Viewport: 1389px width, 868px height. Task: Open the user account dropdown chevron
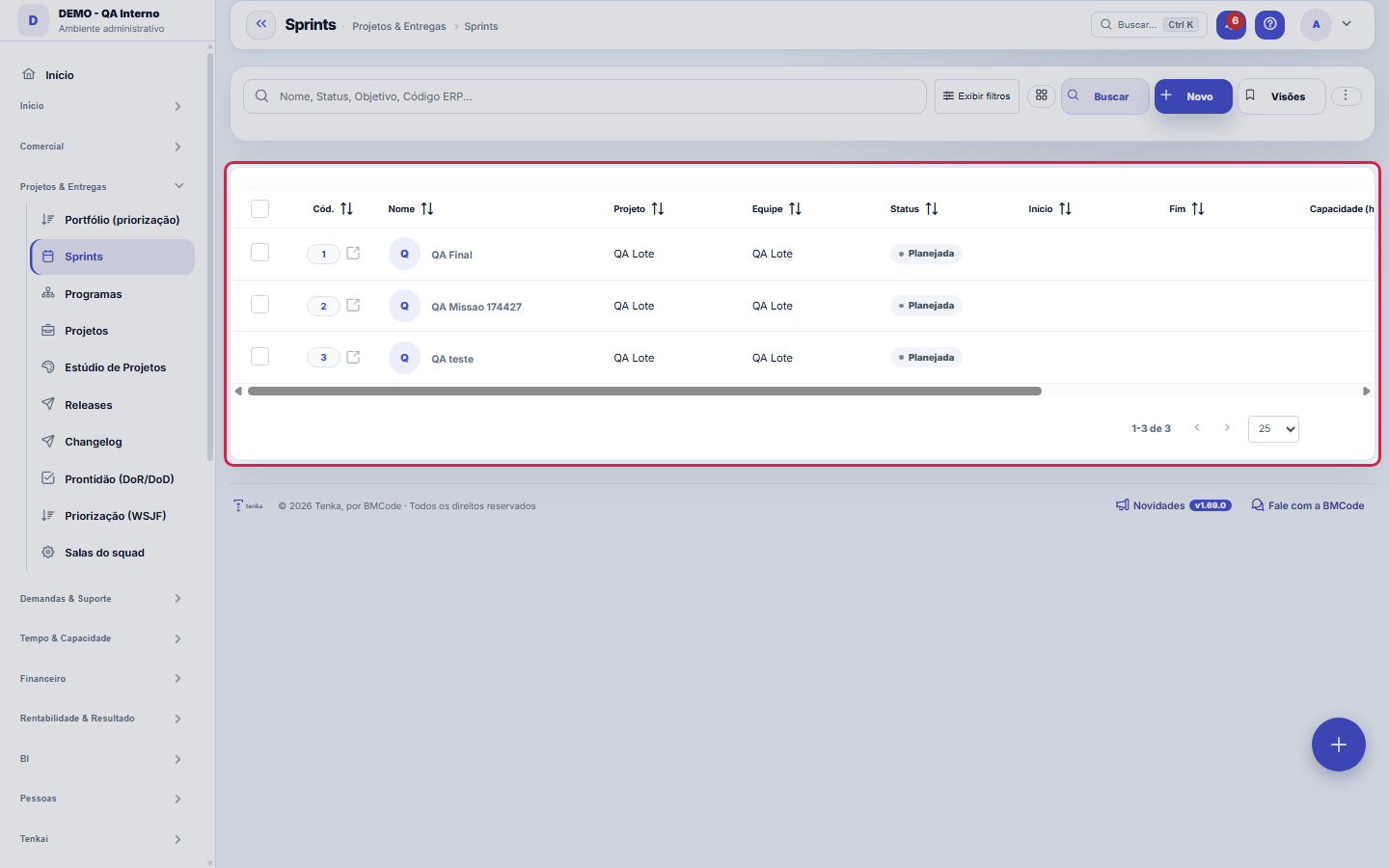coord(1347,24)
